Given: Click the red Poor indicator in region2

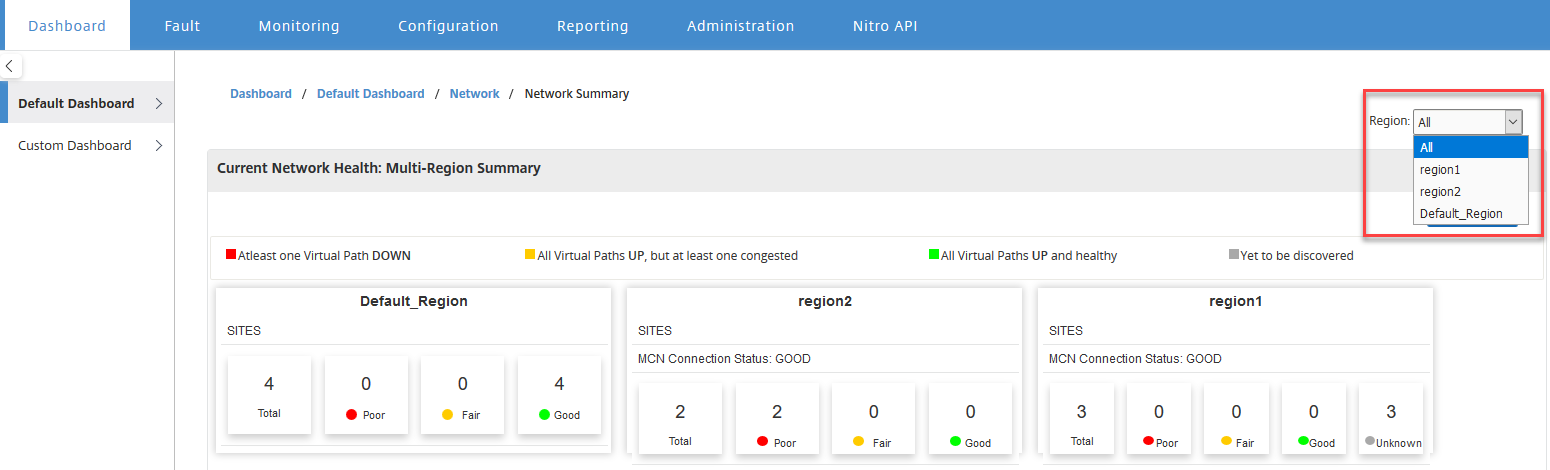Looking at the screenshot, I should 762,441.
